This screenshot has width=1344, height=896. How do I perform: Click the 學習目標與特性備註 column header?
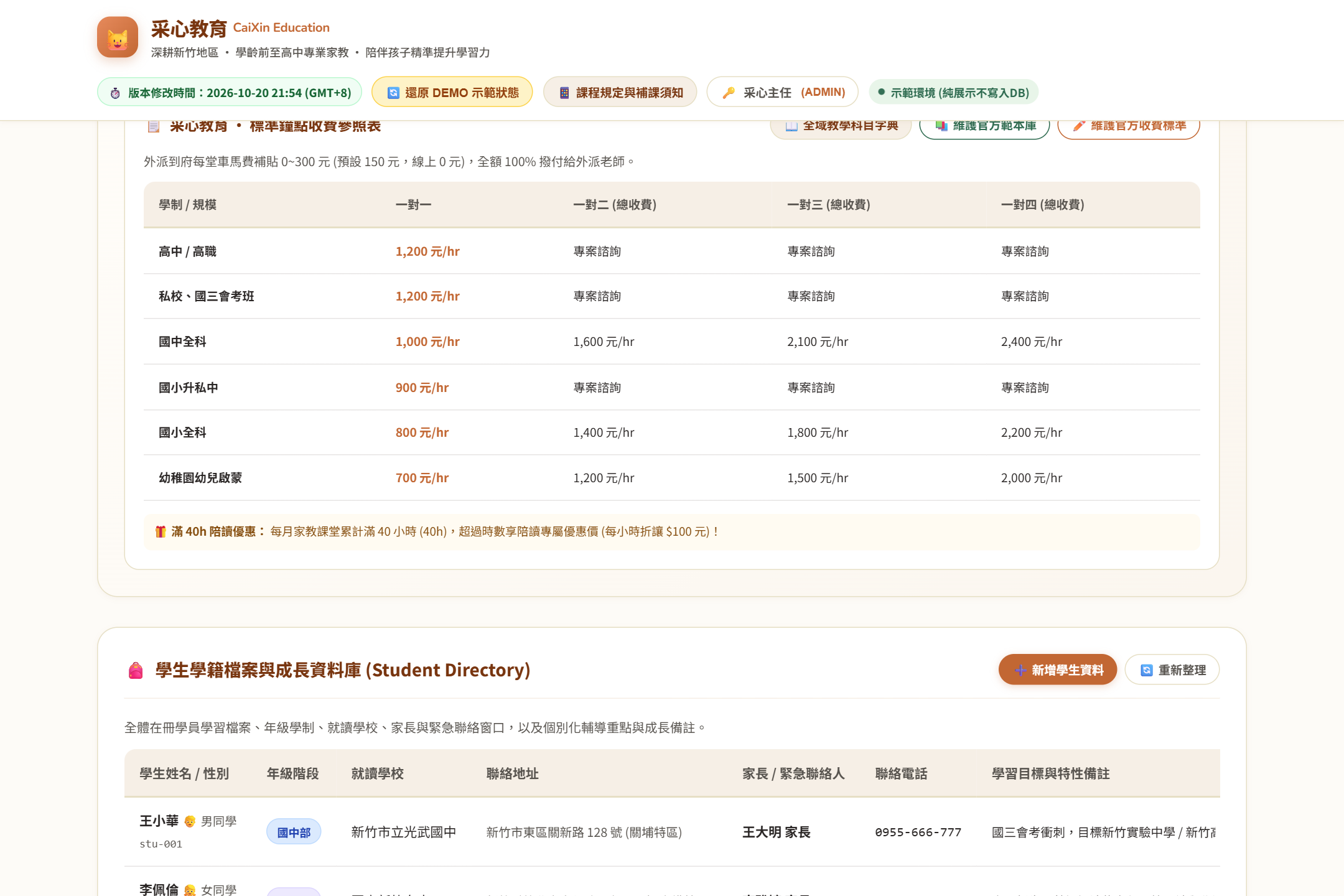[1050, 773]
